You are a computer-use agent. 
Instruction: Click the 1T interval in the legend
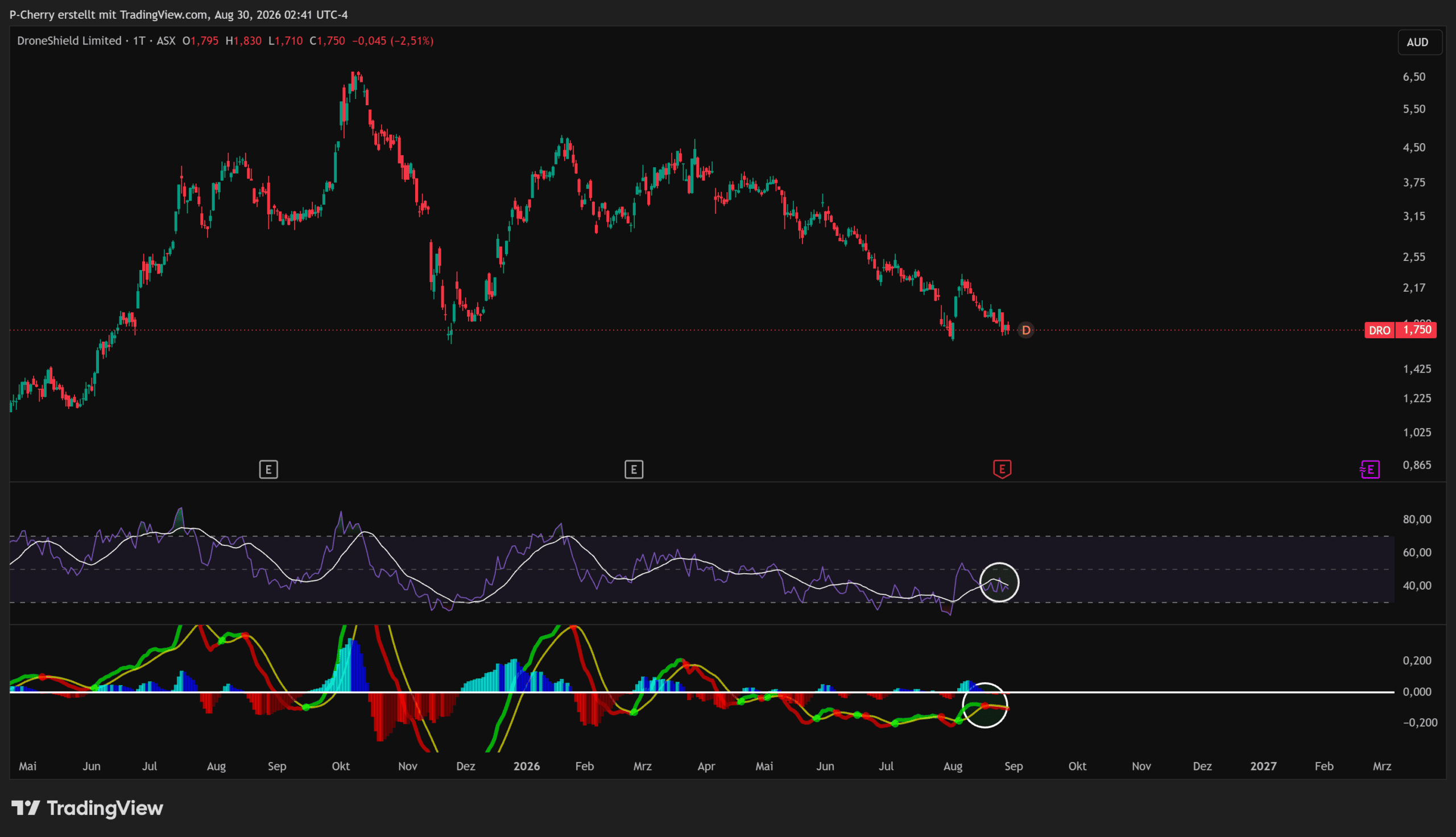pos(139,41)
